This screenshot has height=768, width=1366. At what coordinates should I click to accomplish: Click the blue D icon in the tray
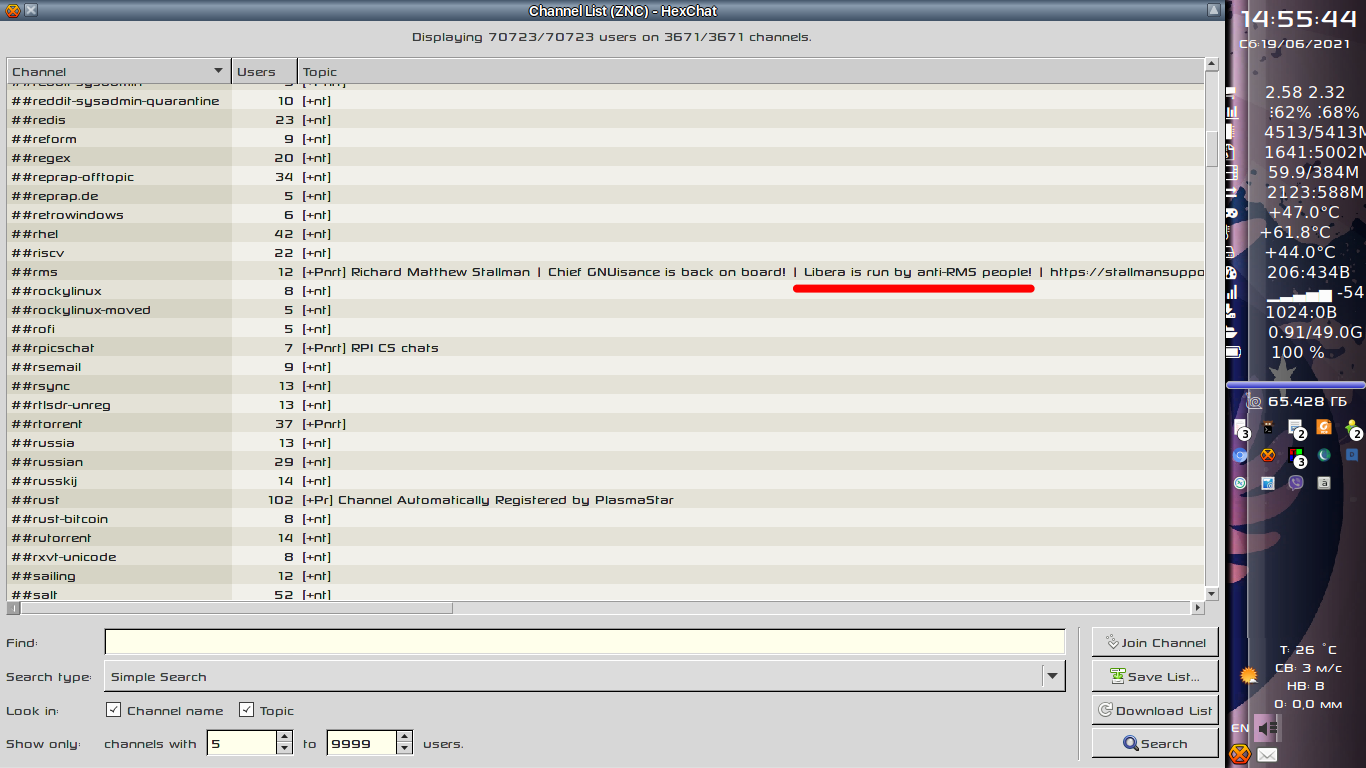tap(1352, 455)
